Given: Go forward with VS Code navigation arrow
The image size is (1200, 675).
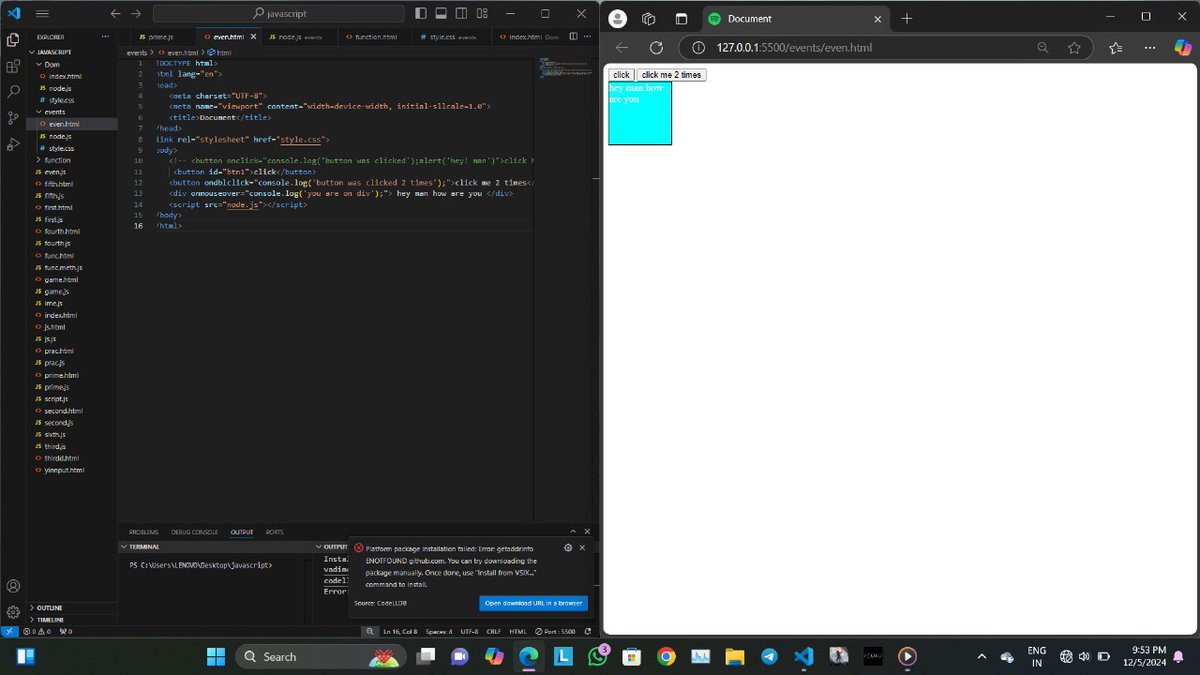Looking at the screenshot, I should 136,14.
